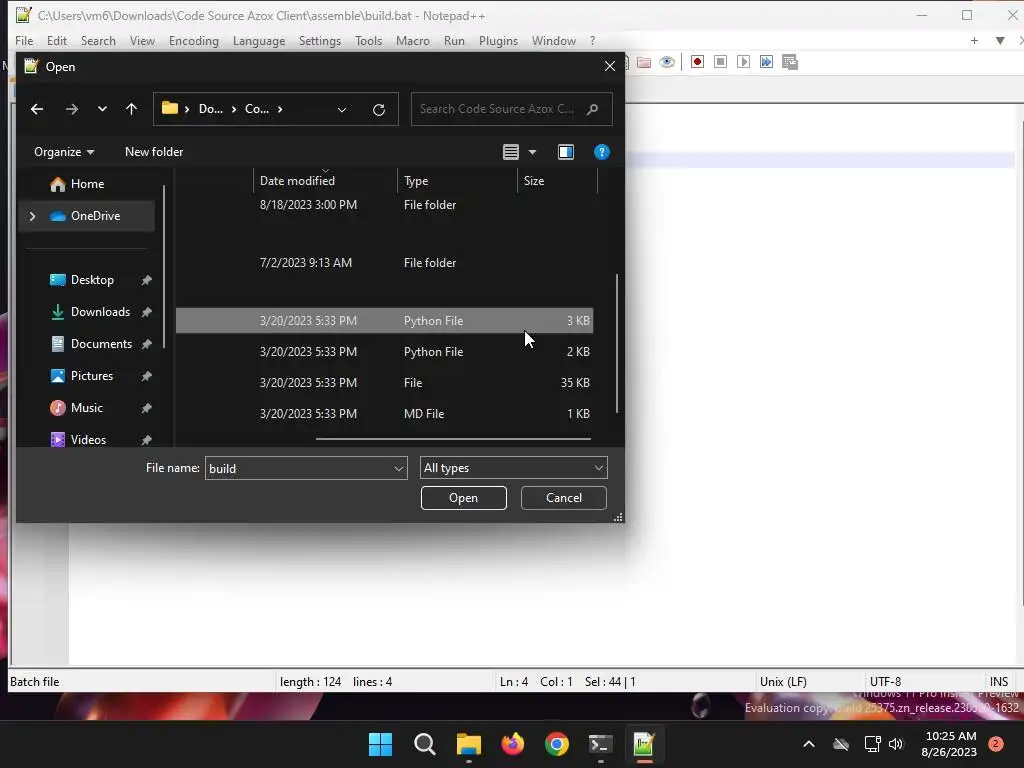Open Videos quick access folder
1024x768 pixels.
[x=88, y=440]
